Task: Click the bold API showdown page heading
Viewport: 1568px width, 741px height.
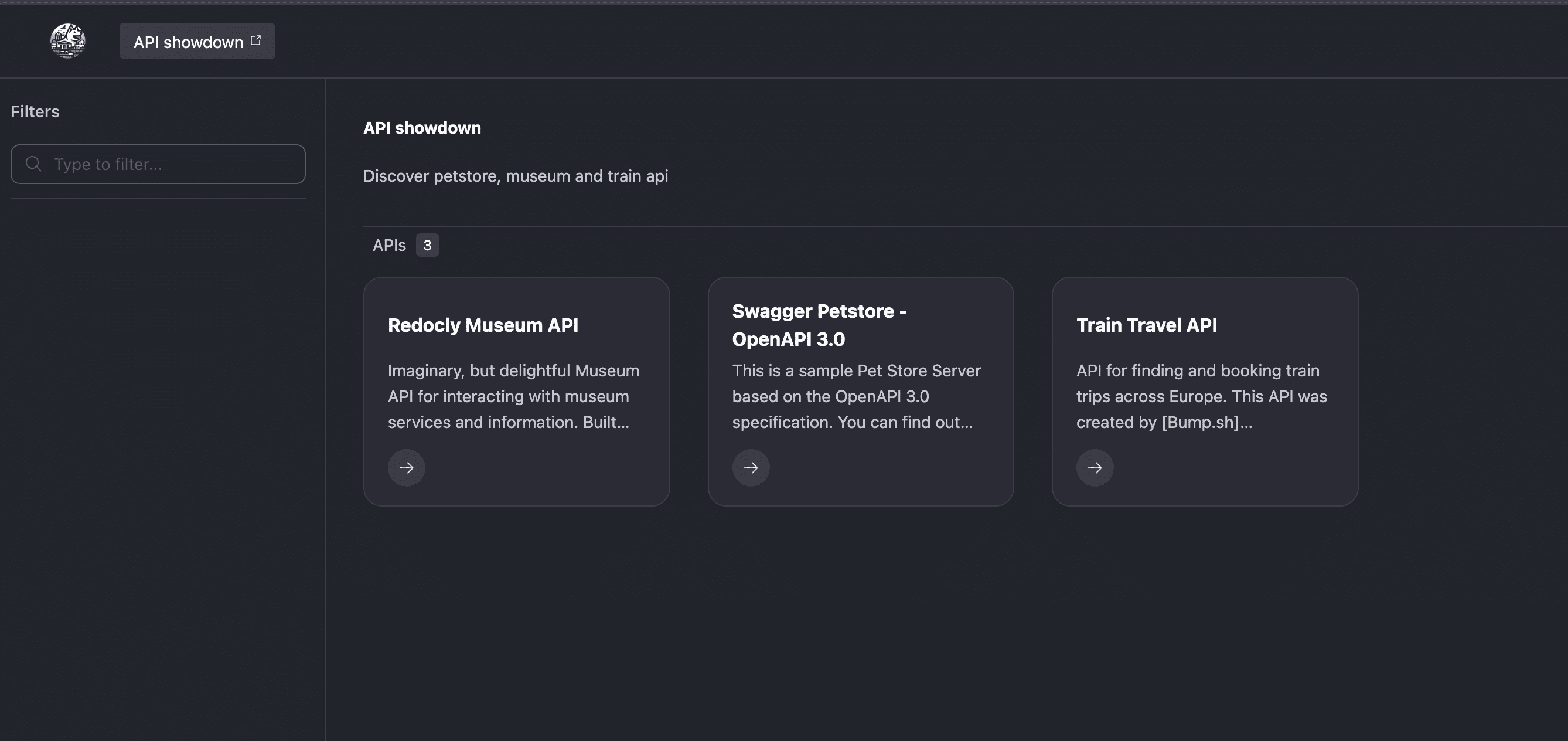Action: [x=422, y=128]
